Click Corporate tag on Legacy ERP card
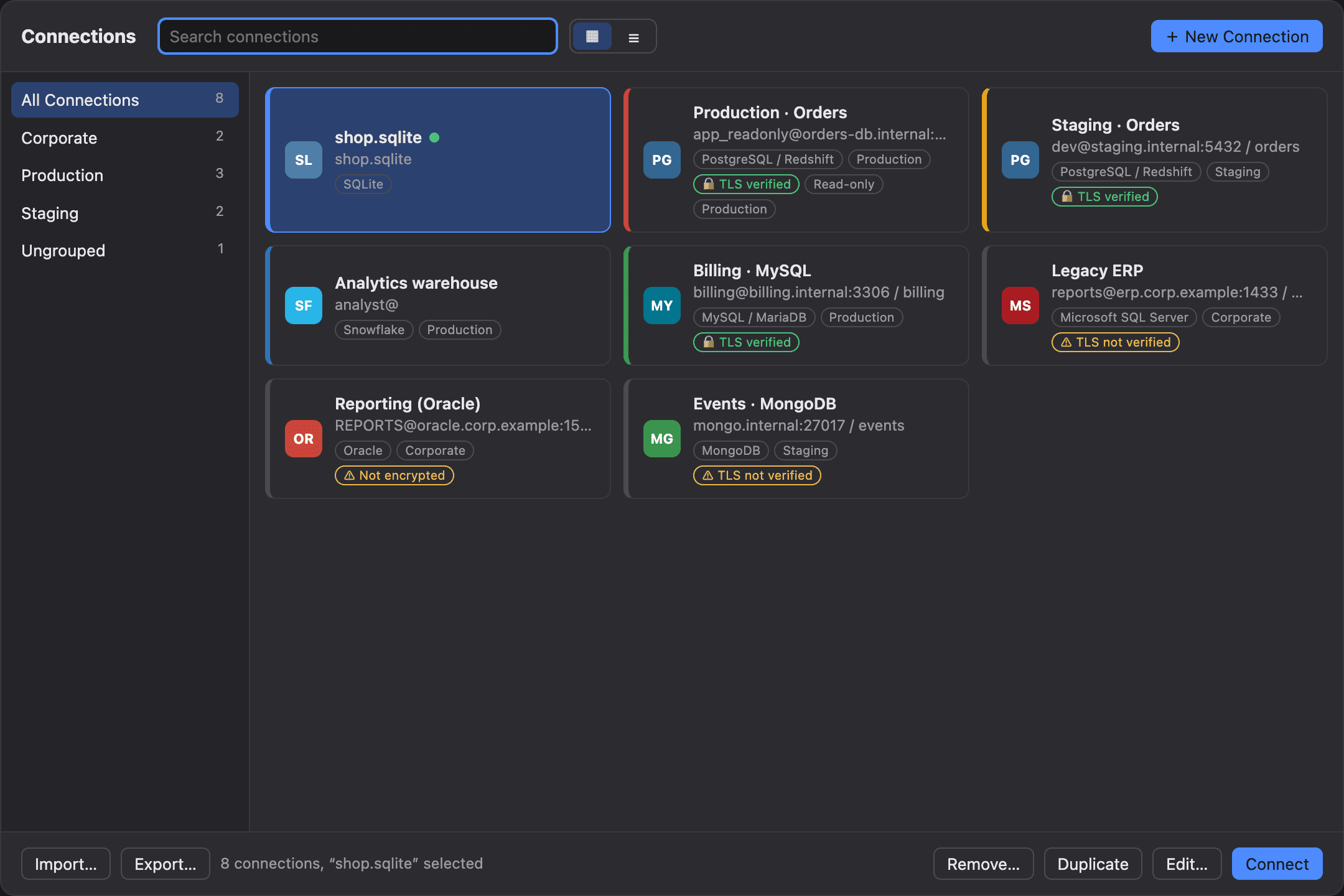 point(1241,317)
